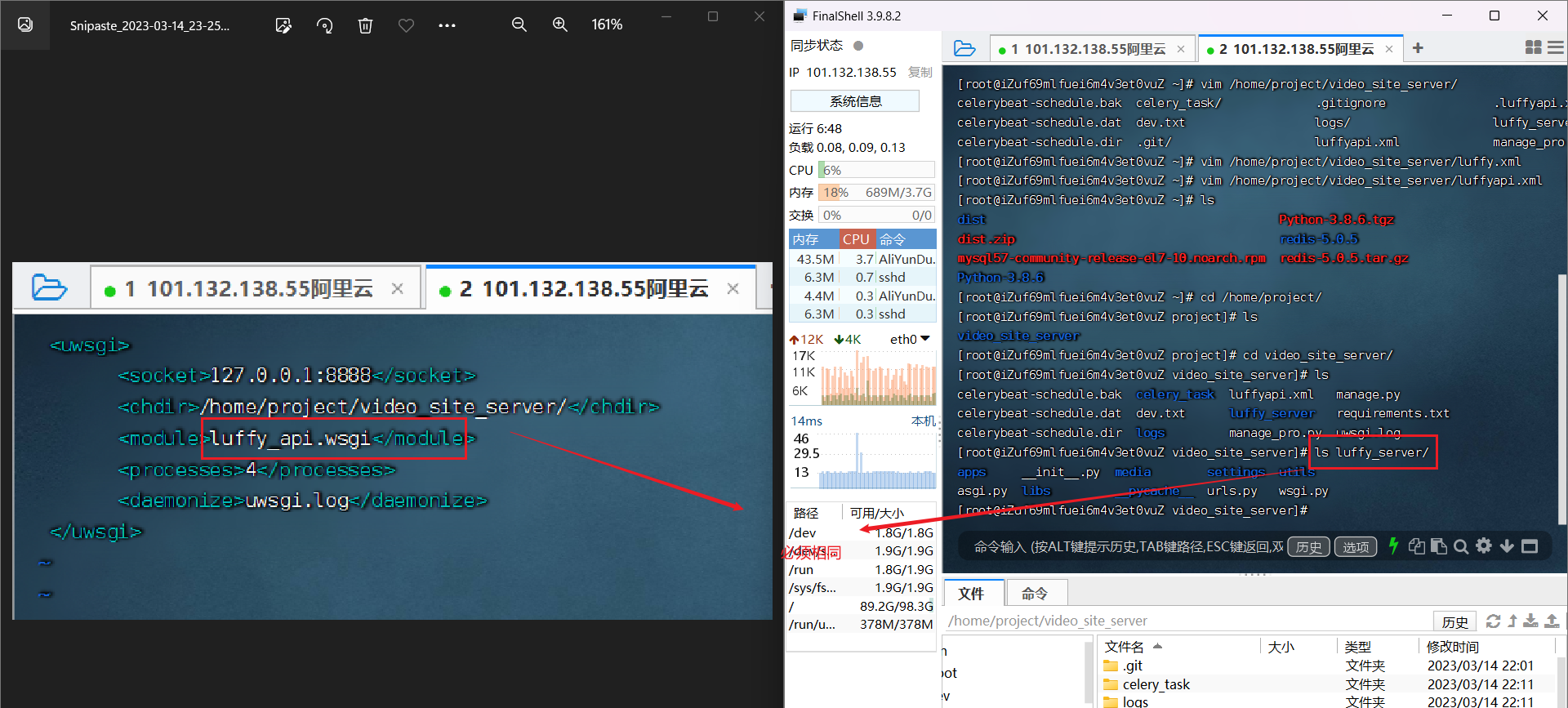Delete the Snipaste image with trash icon
Image resolution: width=1568 pixels, height=708 pixels.
tap(365, 25)
